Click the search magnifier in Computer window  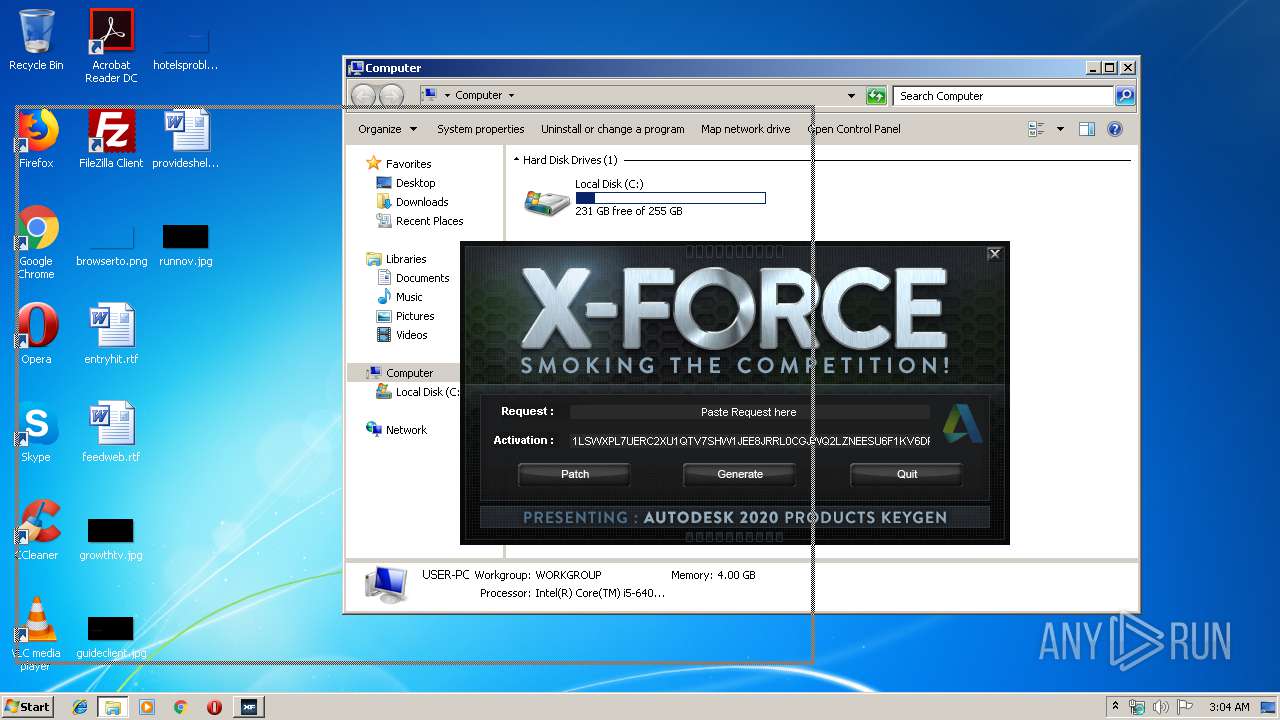pos(1125,96)
